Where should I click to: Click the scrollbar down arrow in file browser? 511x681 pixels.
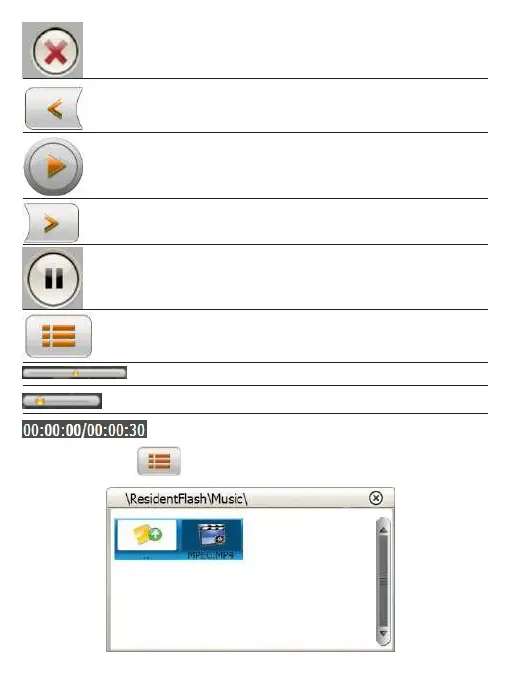pyautogui.click(x=383, y=633)
